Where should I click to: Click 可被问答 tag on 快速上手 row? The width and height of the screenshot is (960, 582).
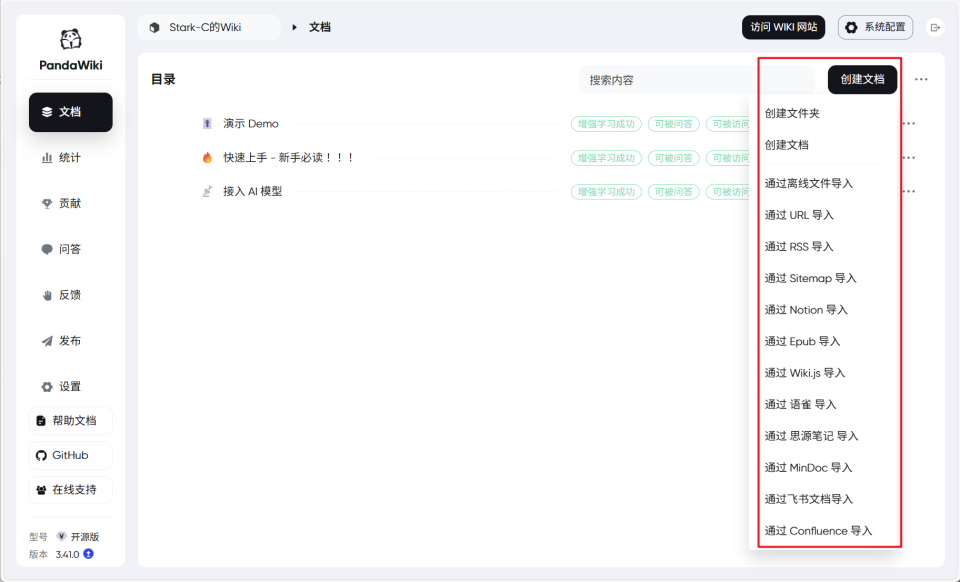[x=673, y=158]
